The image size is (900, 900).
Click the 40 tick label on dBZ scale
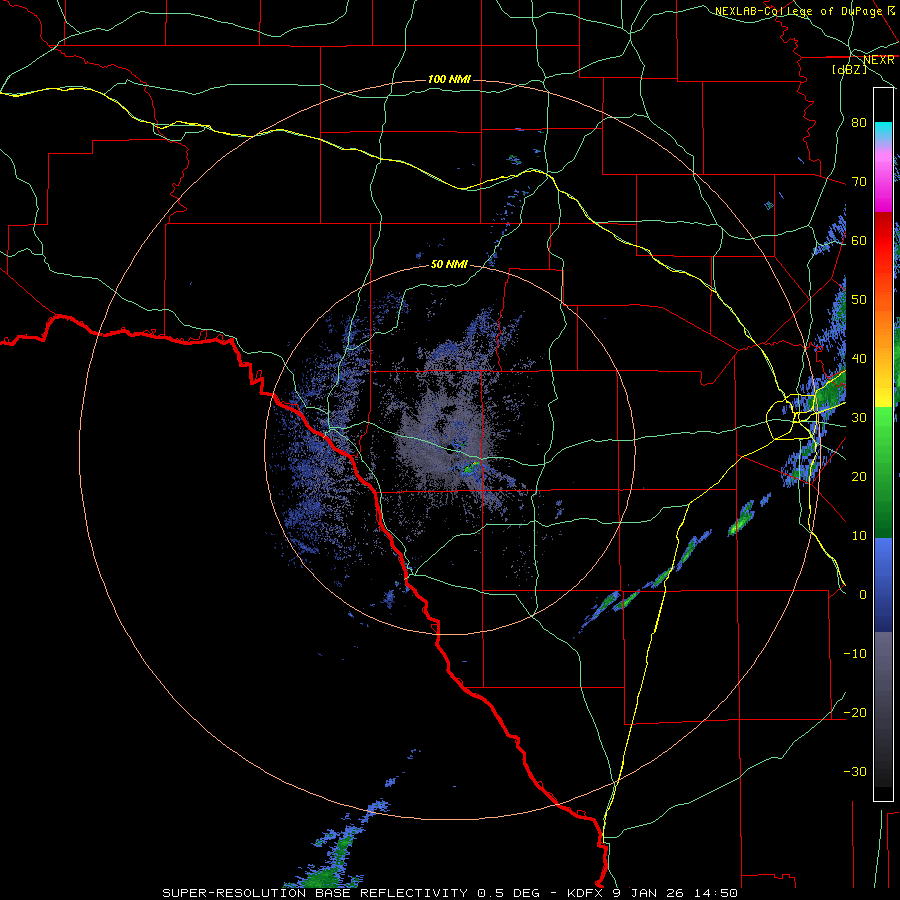tap(859, 358)
